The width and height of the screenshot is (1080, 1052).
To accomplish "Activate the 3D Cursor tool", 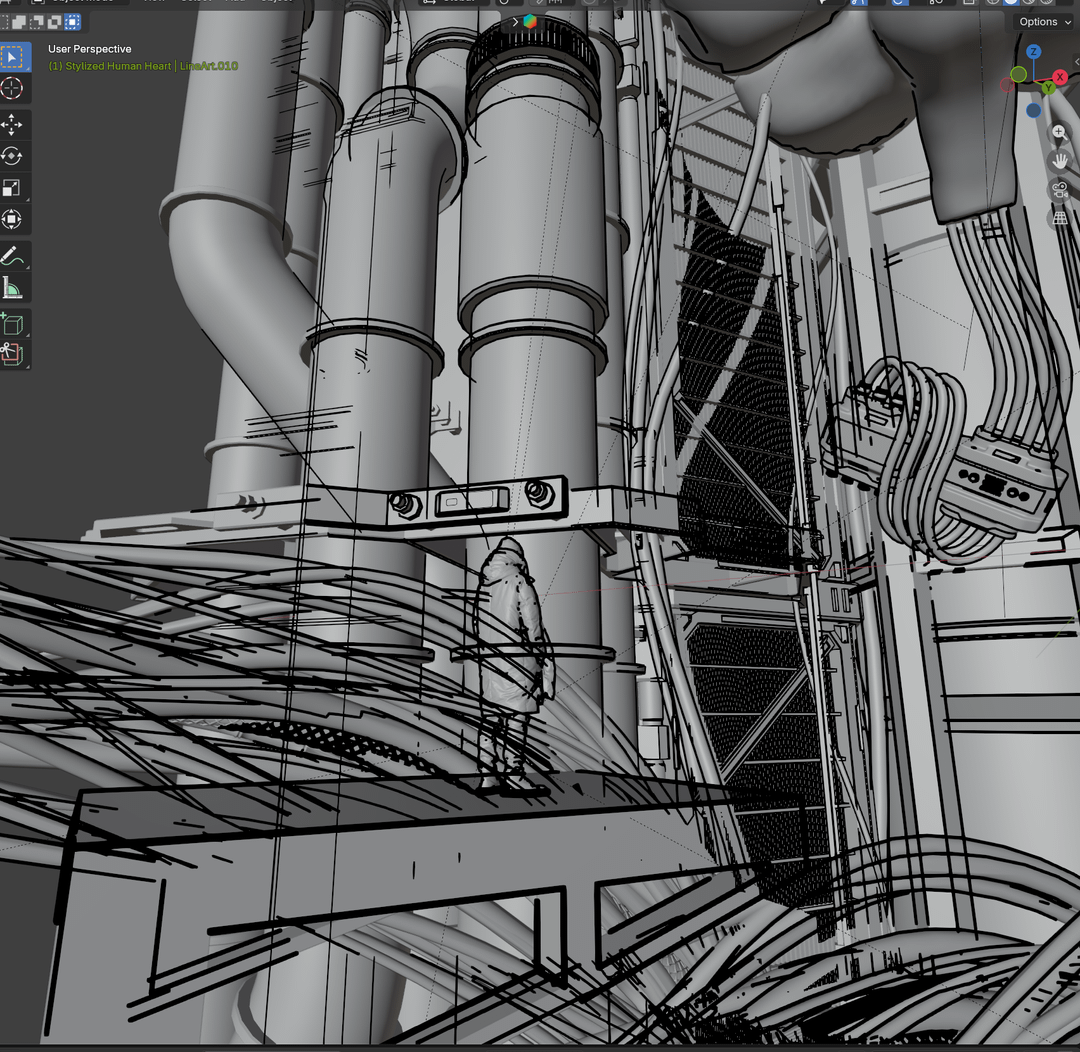I will tap(13, 89).
